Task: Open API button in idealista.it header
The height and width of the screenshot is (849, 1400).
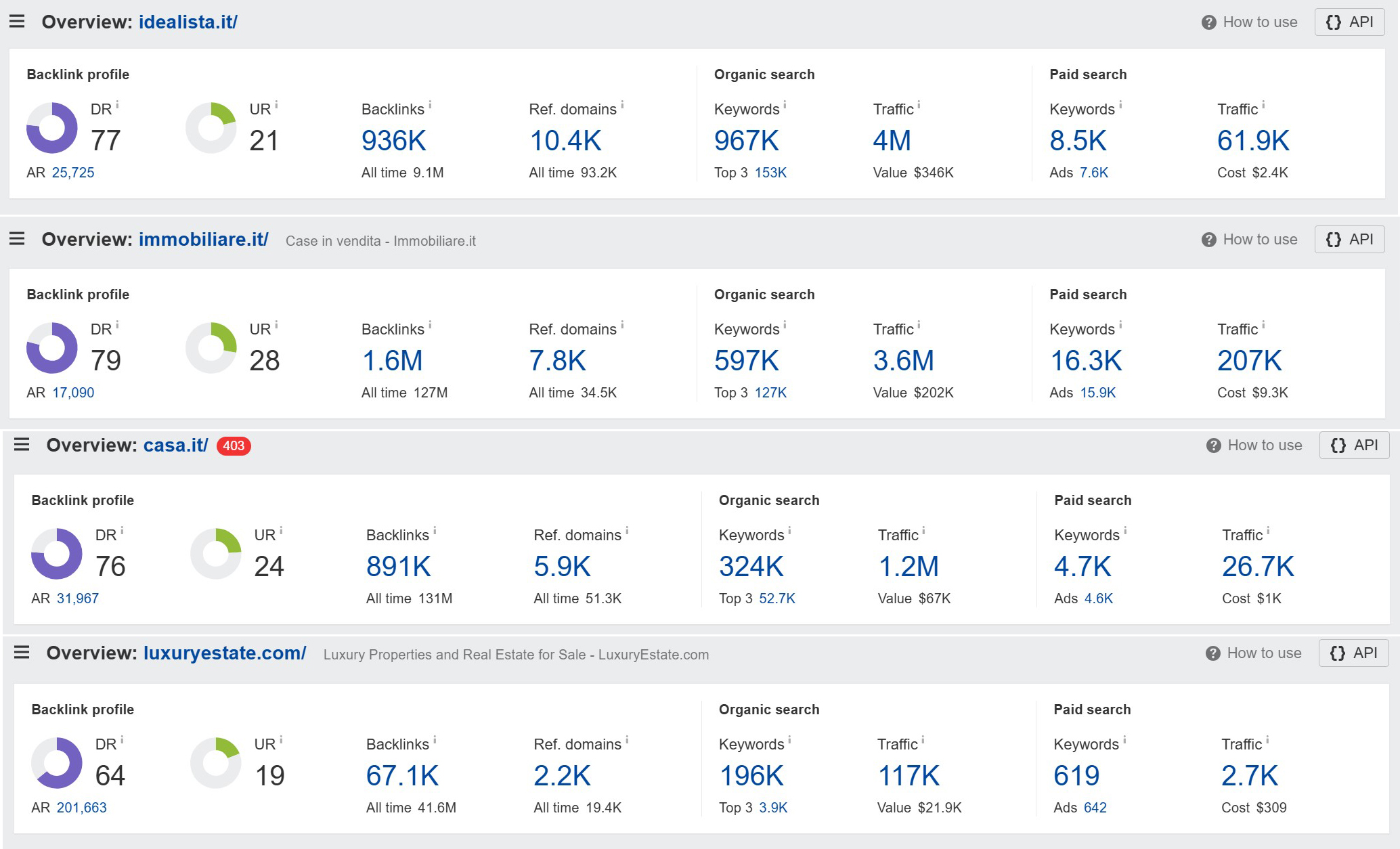Action: pyautogui.click(x=1350, y=22)
